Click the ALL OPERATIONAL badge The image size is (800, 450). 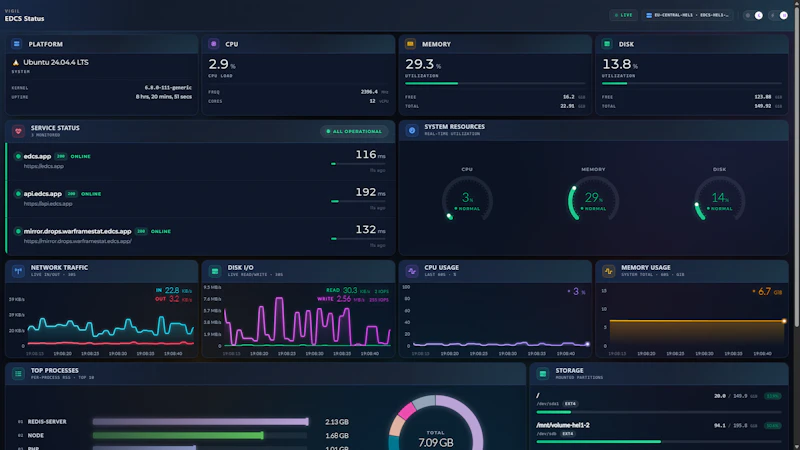pos(354,131)
